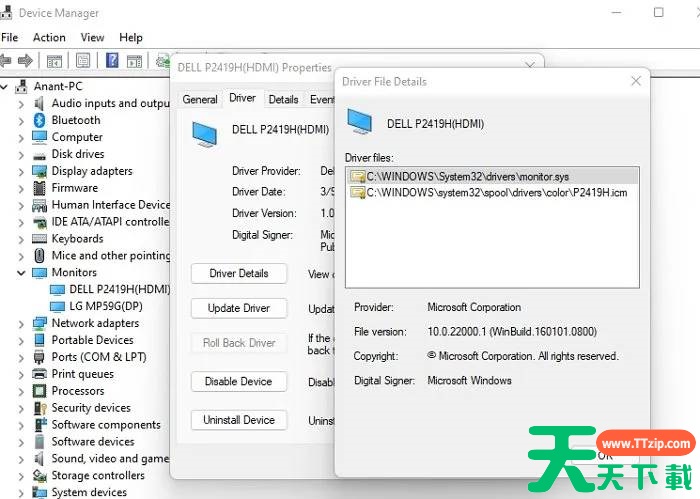Click the blue Help question mark icon

tap(112, 60)
